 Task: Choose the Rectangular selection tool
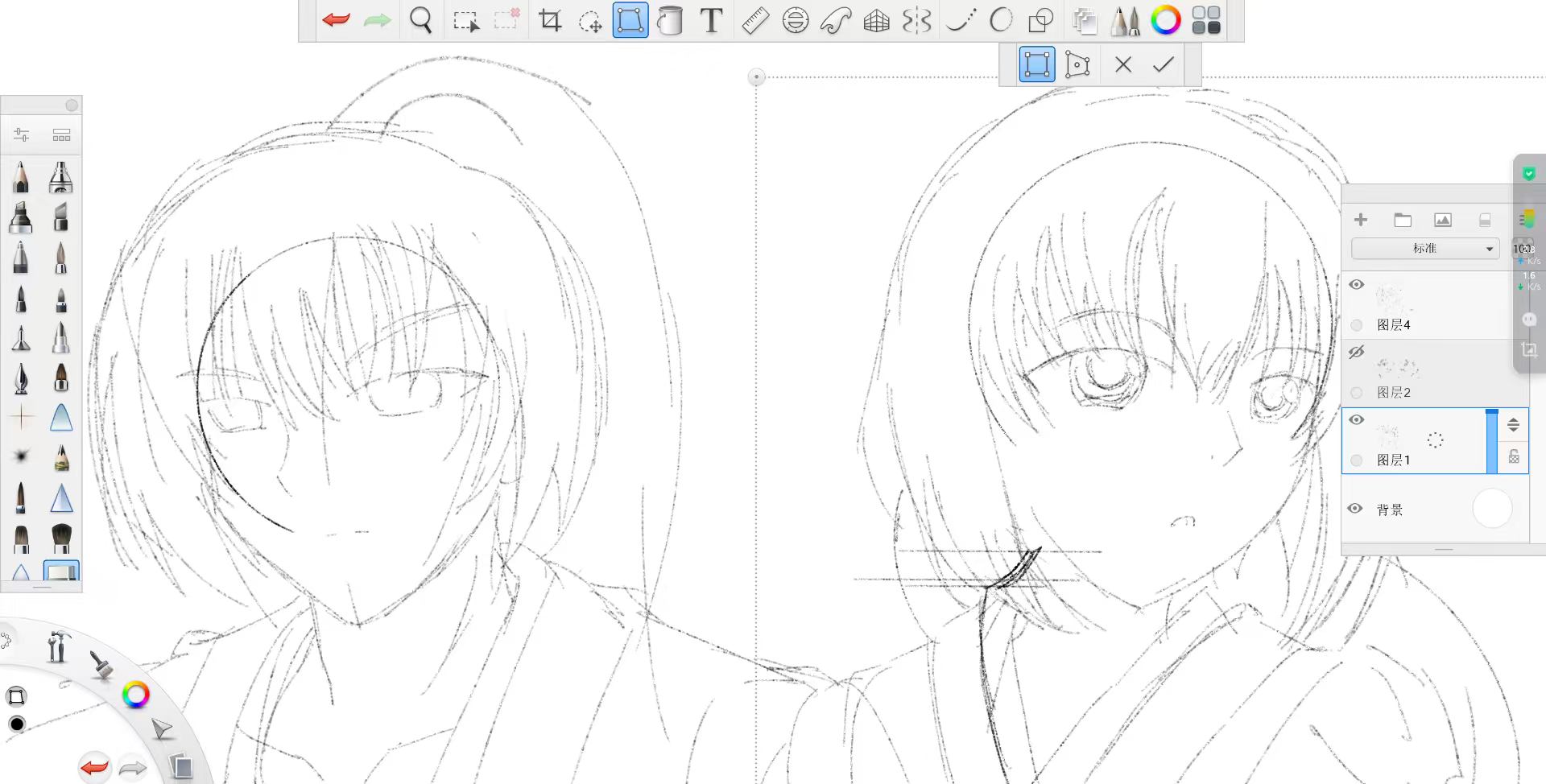[465, 21]
